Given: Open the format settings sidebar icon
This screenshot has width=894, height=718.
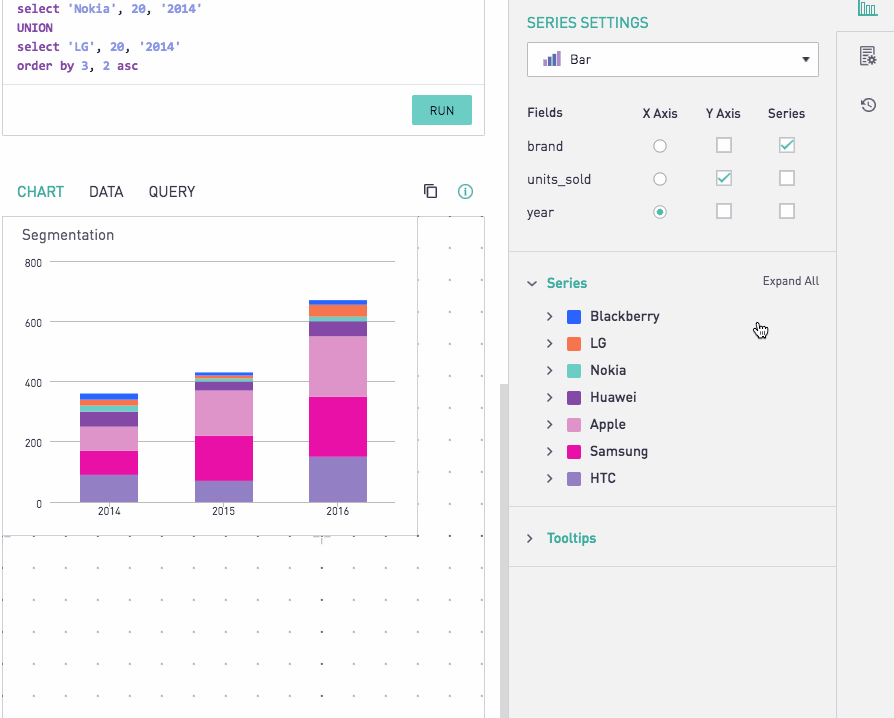Looking at the screenshot, I should pos(868,56).
